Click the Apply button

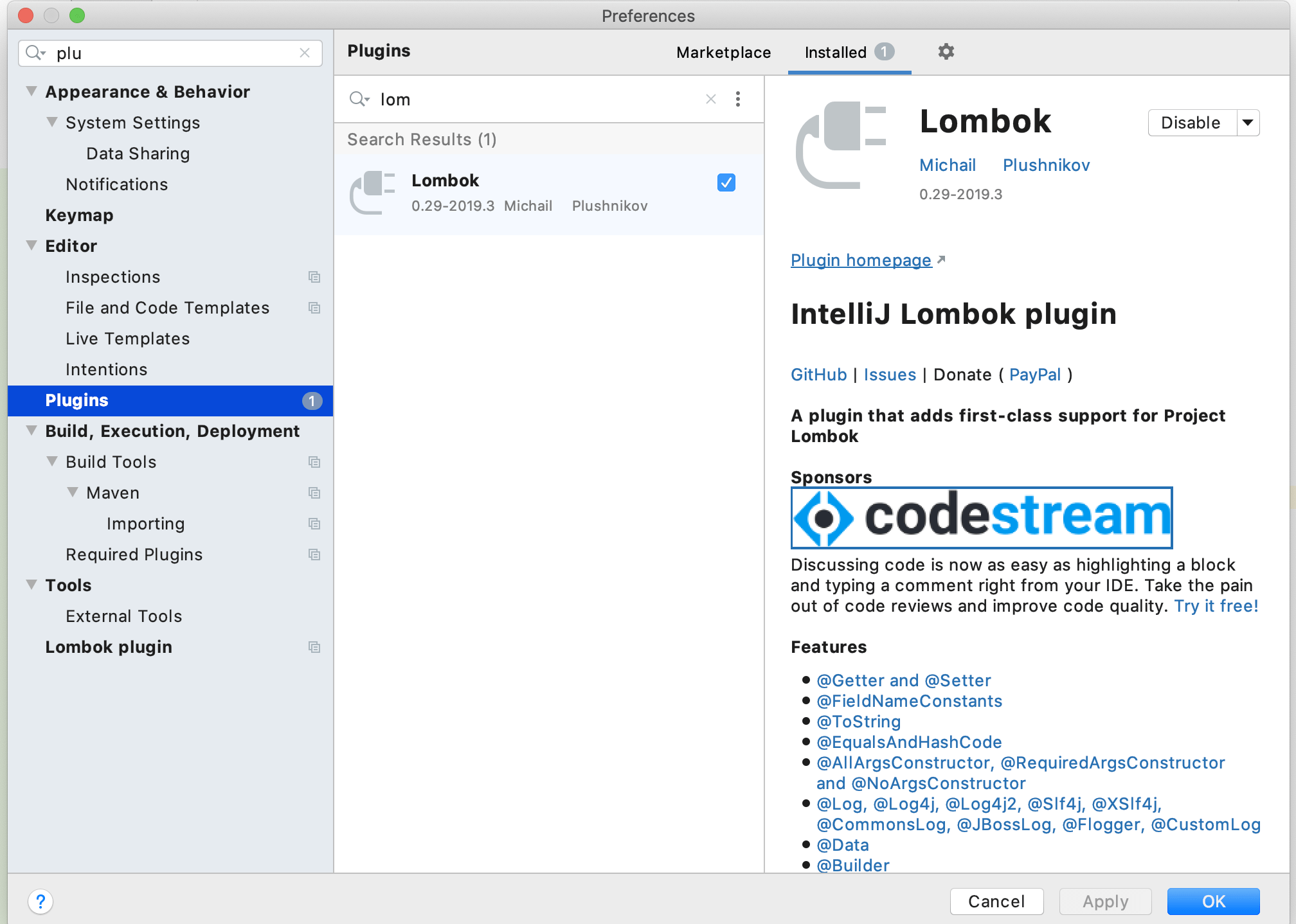[1104, 901]
